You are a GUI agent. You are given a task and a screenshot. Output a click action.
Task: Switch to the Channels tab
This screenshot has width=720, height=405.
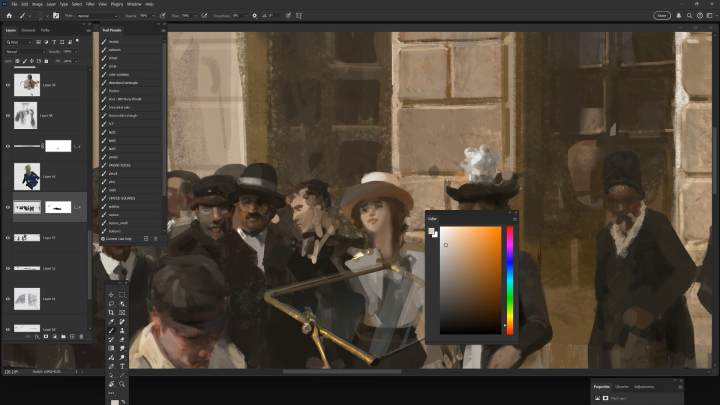pyautogui.click(x=28, y=30)
